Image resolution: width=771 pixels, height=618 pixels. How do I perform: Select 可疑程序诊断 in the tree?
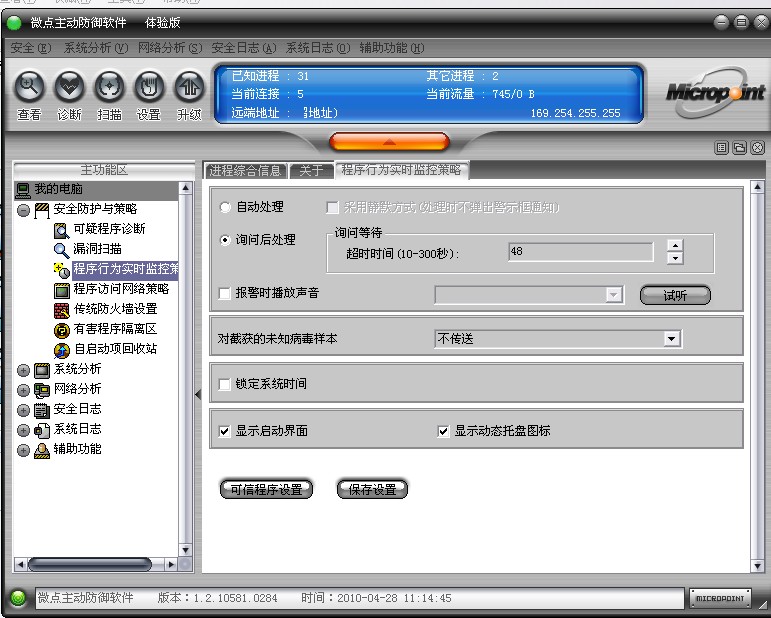(109, 229)
